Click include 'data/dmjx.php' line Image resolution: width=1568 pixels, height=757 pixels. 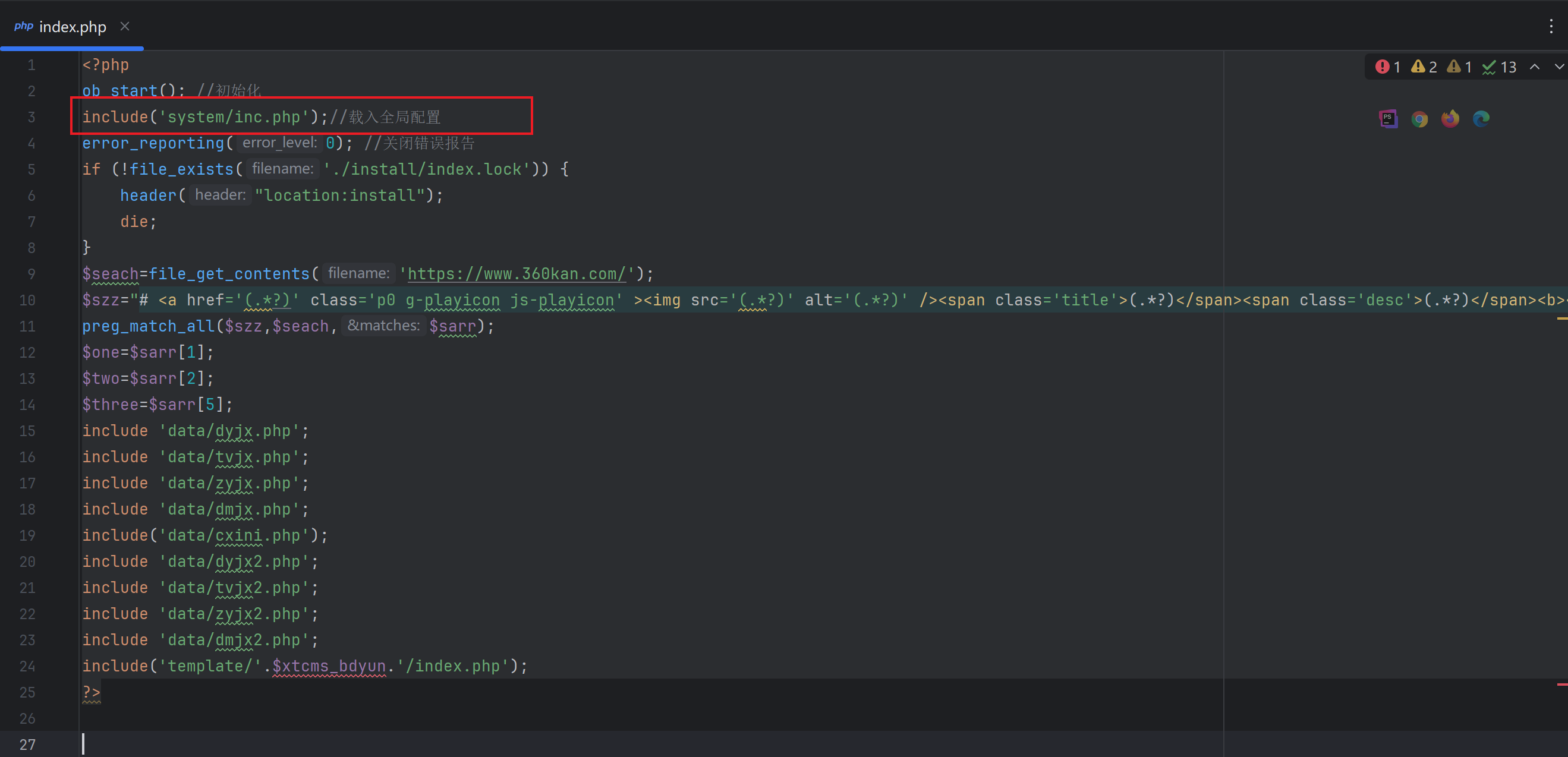(x=196, y=509)
